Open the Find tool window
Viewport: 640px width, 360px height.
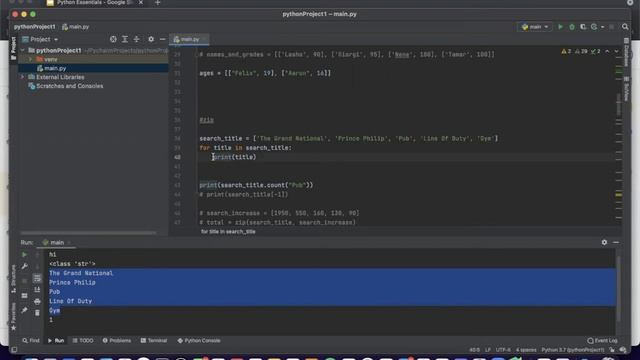pos(31,340)
